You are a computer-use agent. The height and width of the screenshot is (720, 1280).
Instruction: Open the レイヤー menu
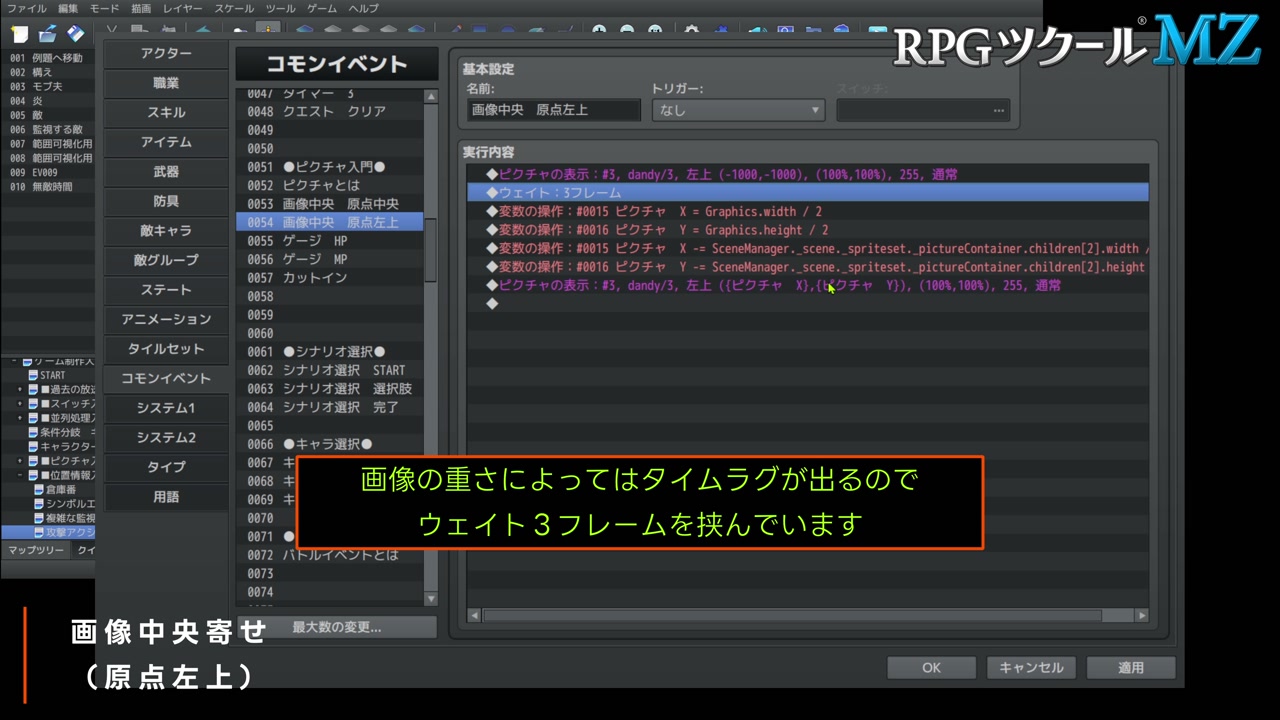183,8
